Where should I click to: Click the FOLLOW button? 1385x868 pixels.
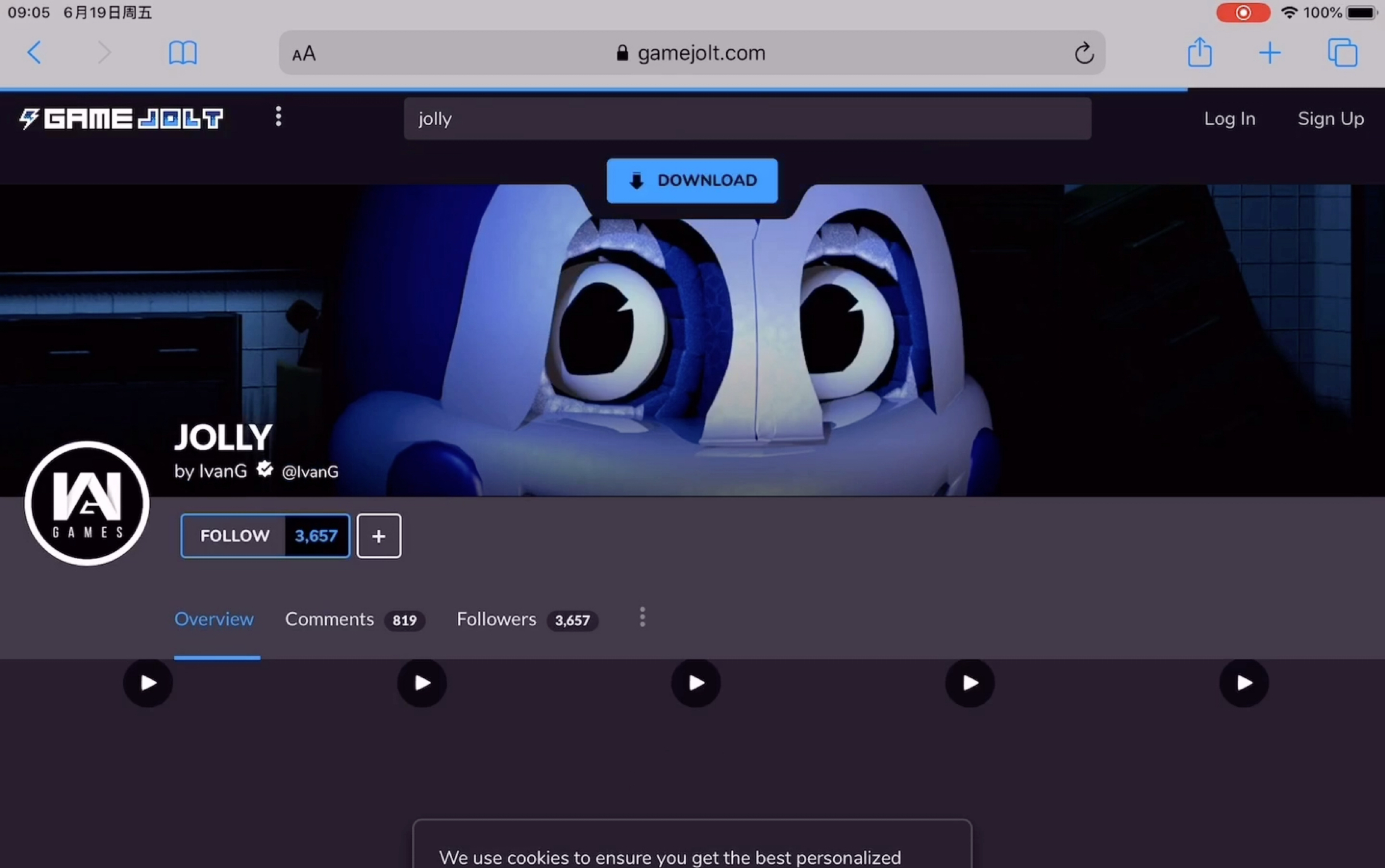pos(234,536)
